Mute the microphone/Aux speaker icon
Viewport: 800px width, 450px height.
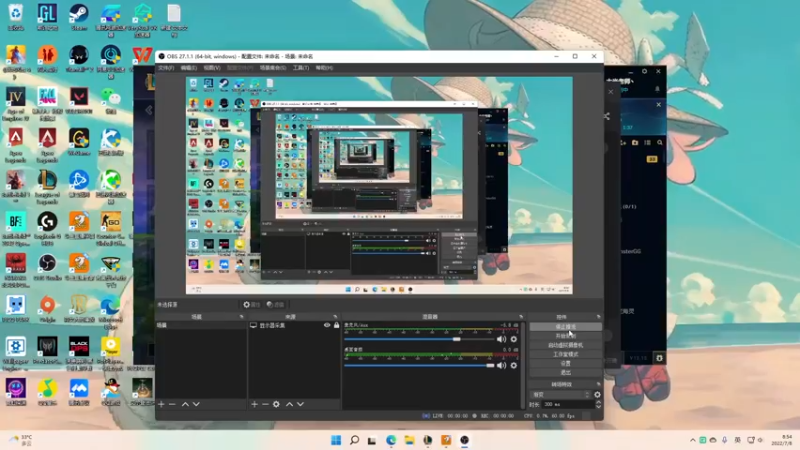pyautogui.click(x=502, y=339)
